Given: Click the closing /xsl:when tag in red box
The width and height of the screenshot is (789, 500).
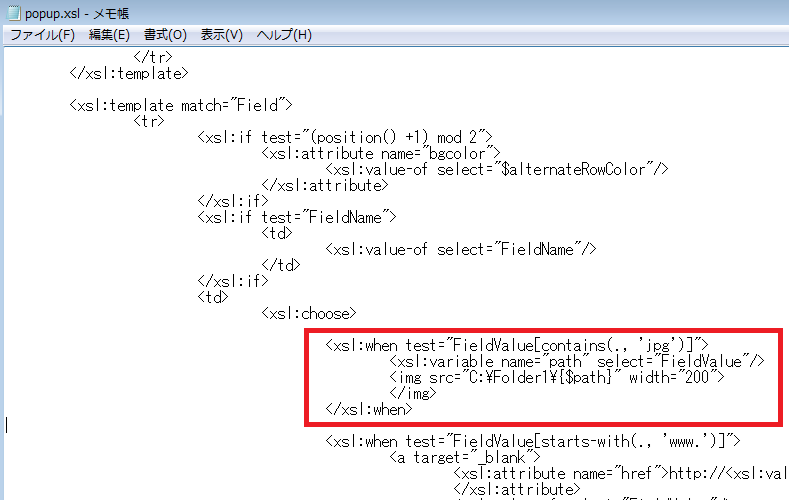Looking at the screenshot, I should [369, 409].
